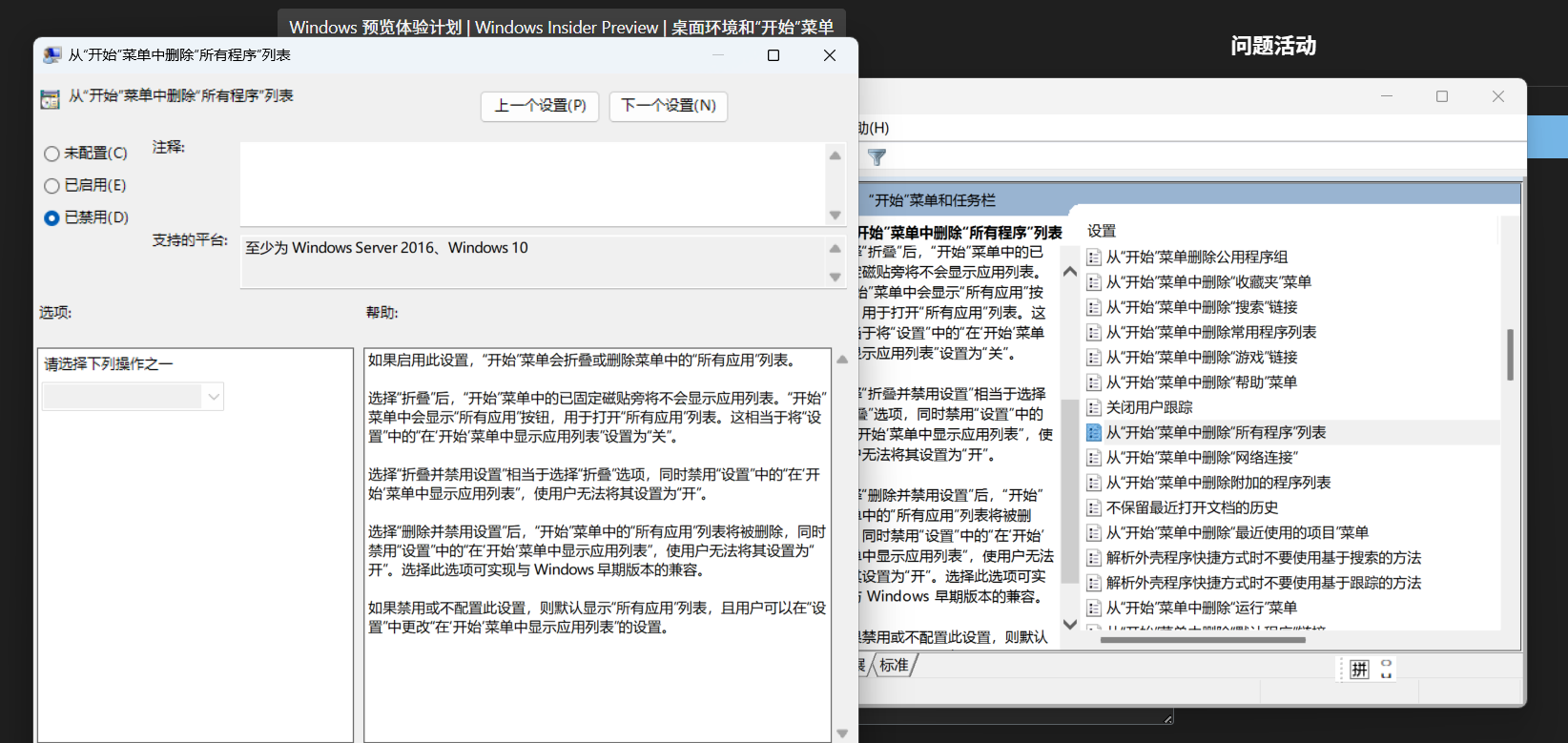Click the IME mode icon beside 拼
Screen dimensions: 1568x743
pos(1387,670)
